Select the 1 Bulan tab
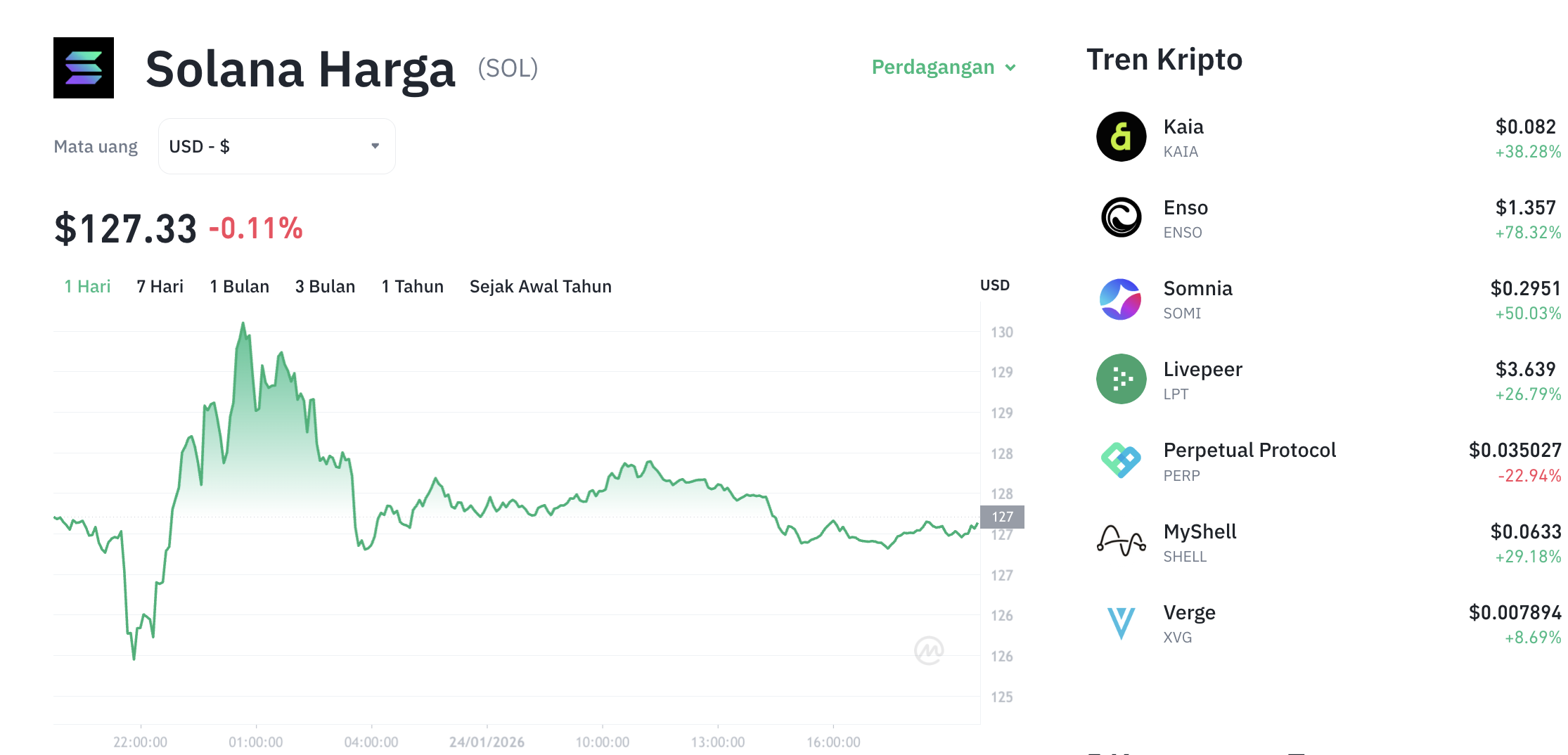Viewport: 1568px width, 755px height. coord(239,286)
